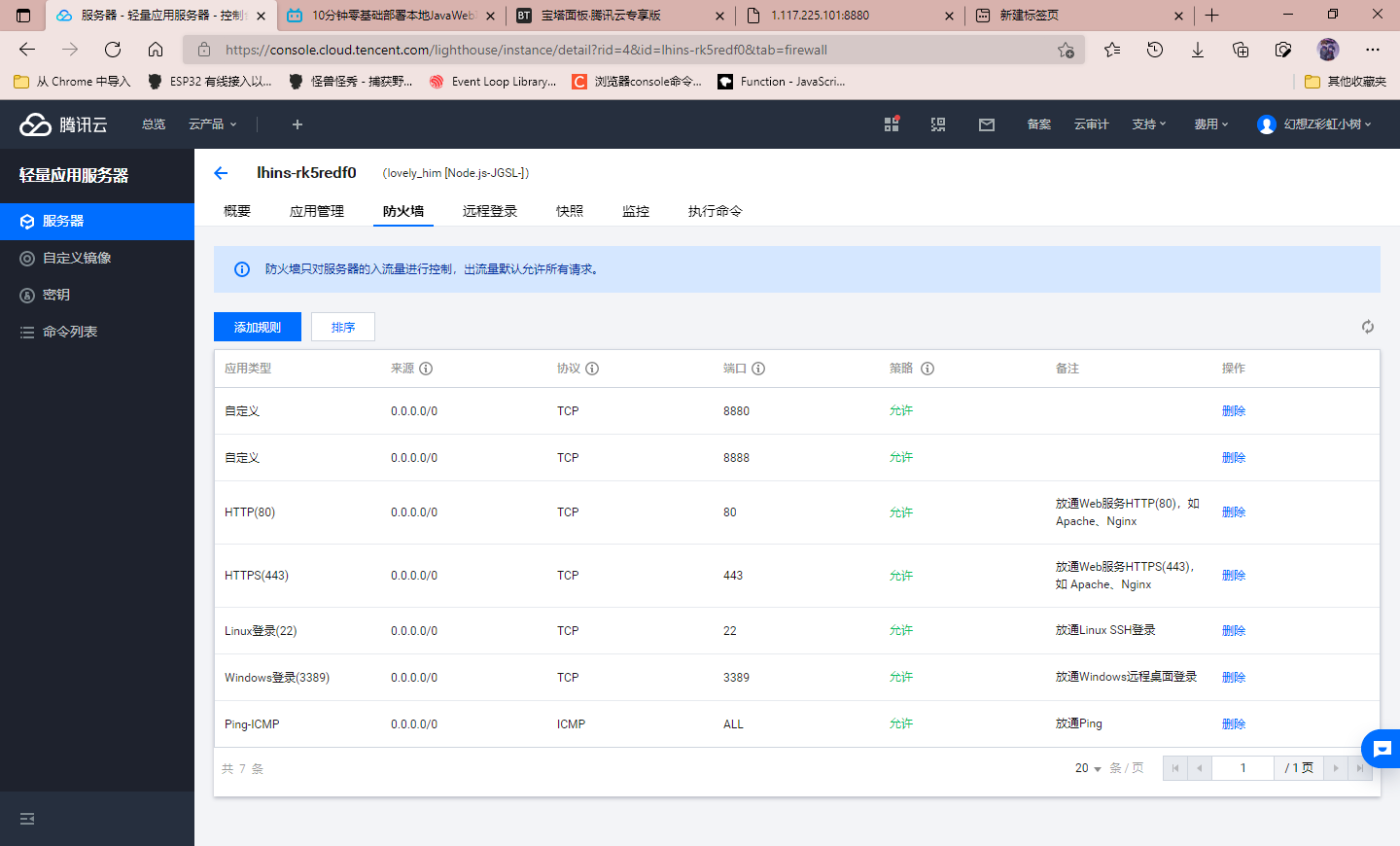Click the page number input field
1400x846 pixels.
coord(1242,768)
